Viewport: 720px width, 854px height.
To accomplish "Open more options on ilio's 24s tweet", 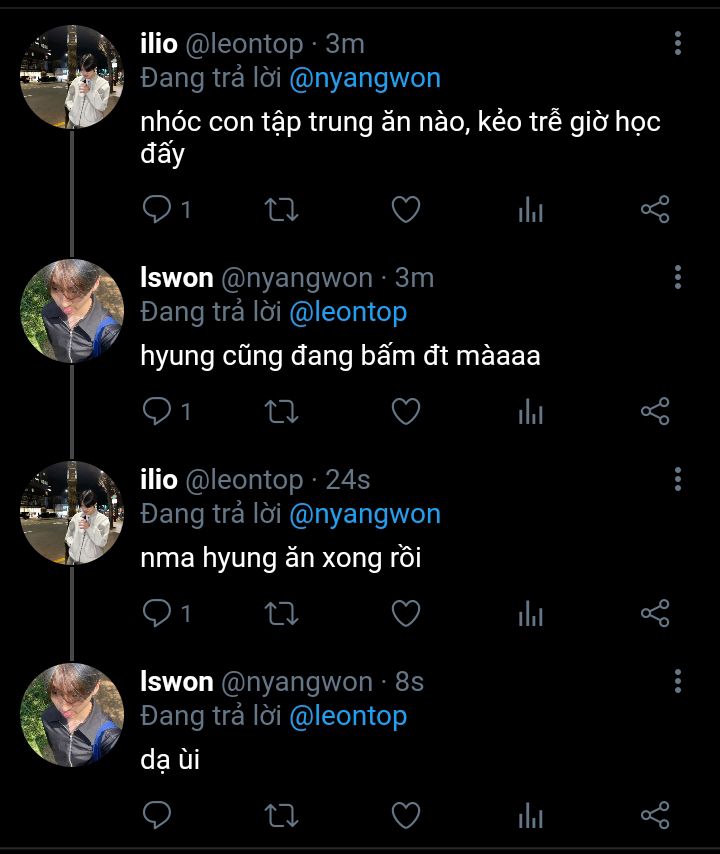I will [x=678, y=479].
